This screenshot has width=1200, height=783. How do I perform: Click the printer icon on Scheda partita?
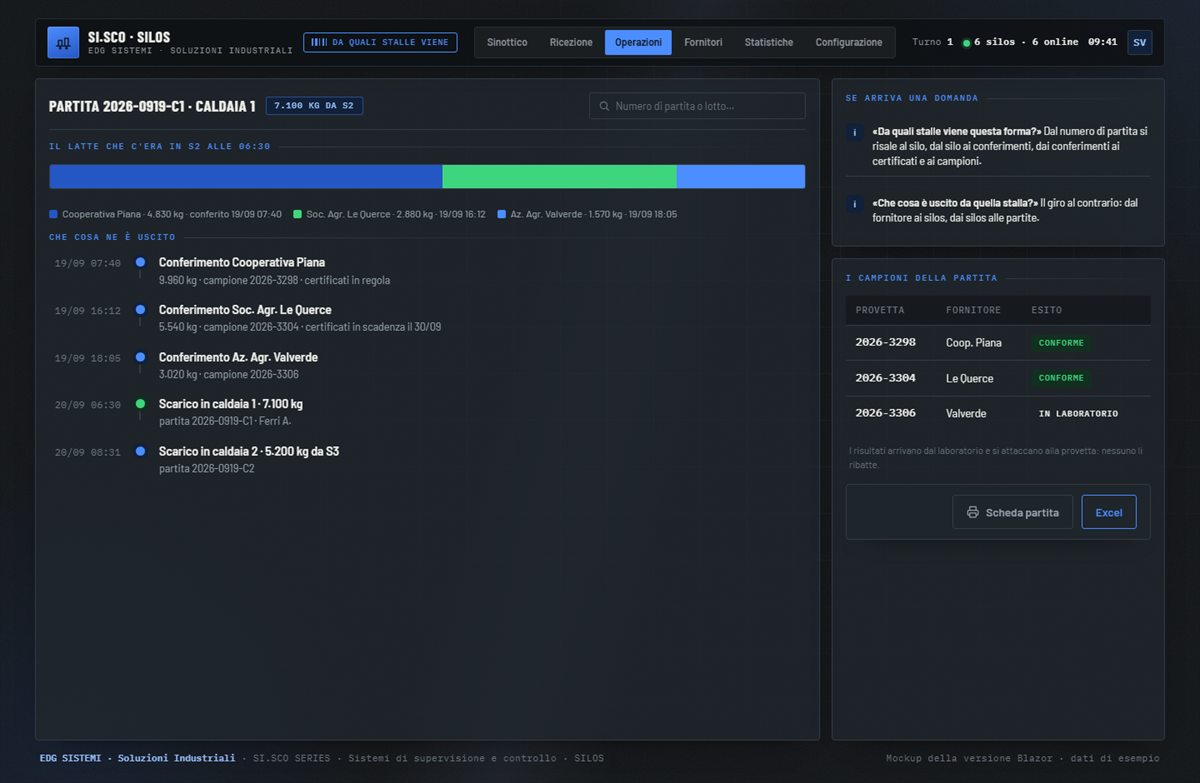coord(973,513)
